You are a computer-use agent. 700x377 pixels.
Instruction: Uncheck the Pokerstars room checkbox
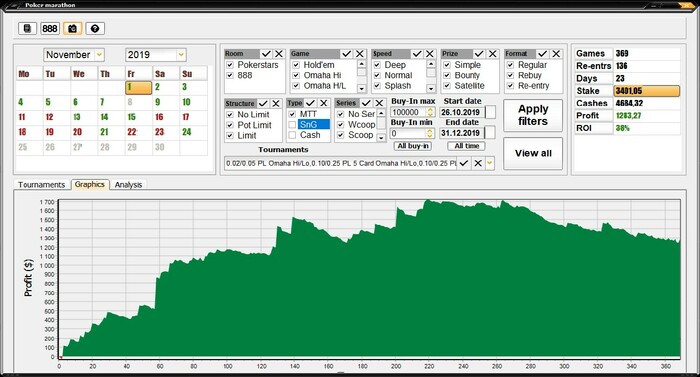pos(230,65)
